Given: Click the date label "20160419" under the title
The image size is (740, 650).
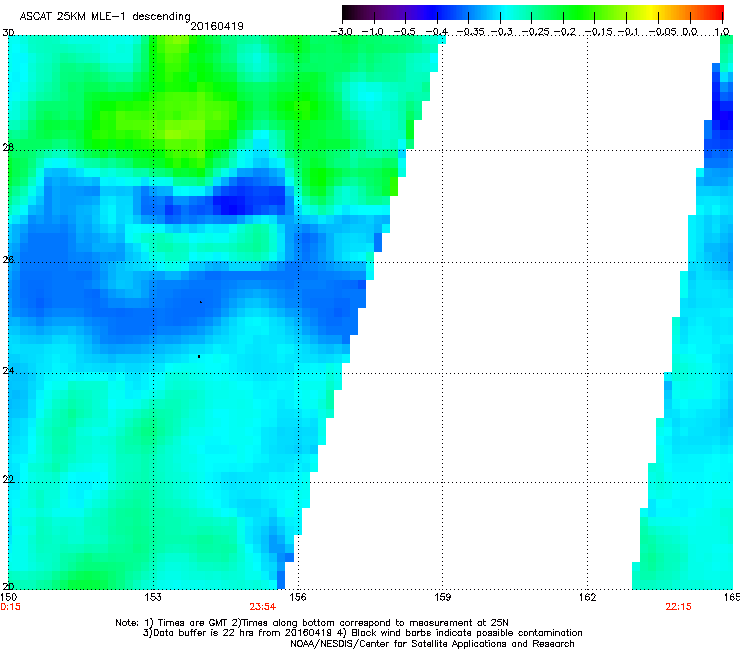Looking at the screenshot, I should (x=217, y=26).
